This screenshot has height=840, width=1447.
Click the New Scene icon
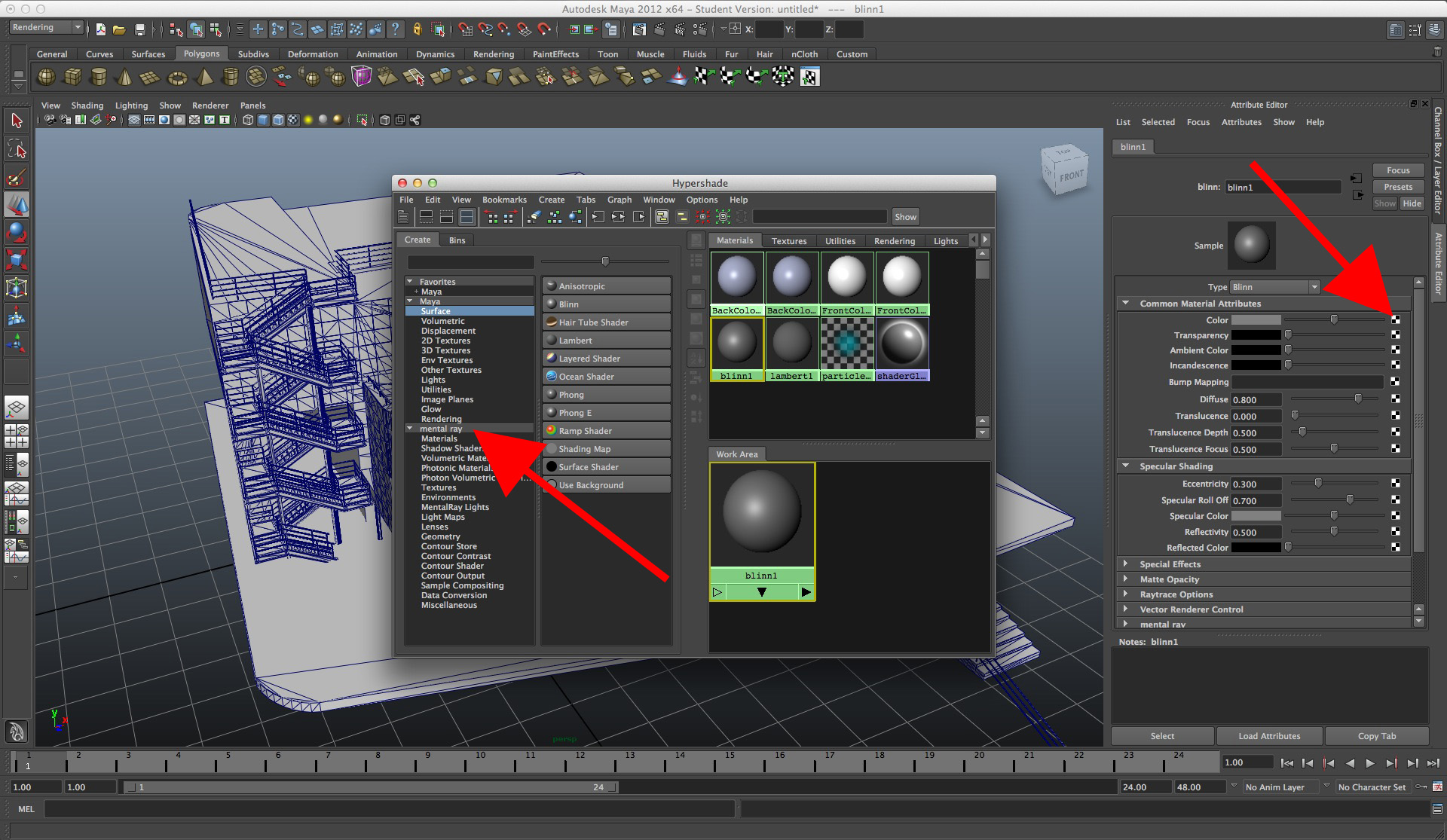pyautogui.click(x=100, y=29)
